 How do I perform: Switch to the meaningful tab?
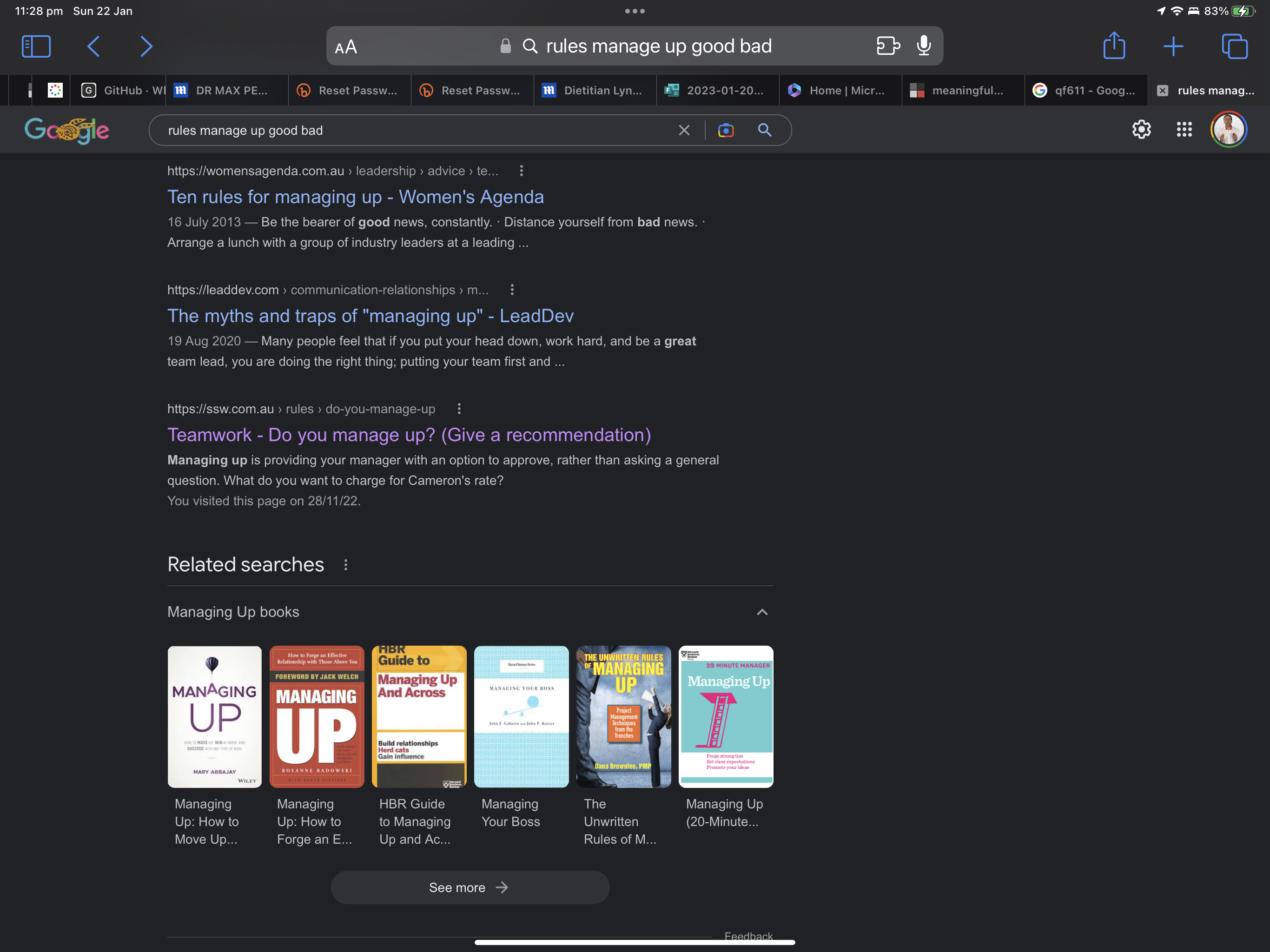[963, 91]
